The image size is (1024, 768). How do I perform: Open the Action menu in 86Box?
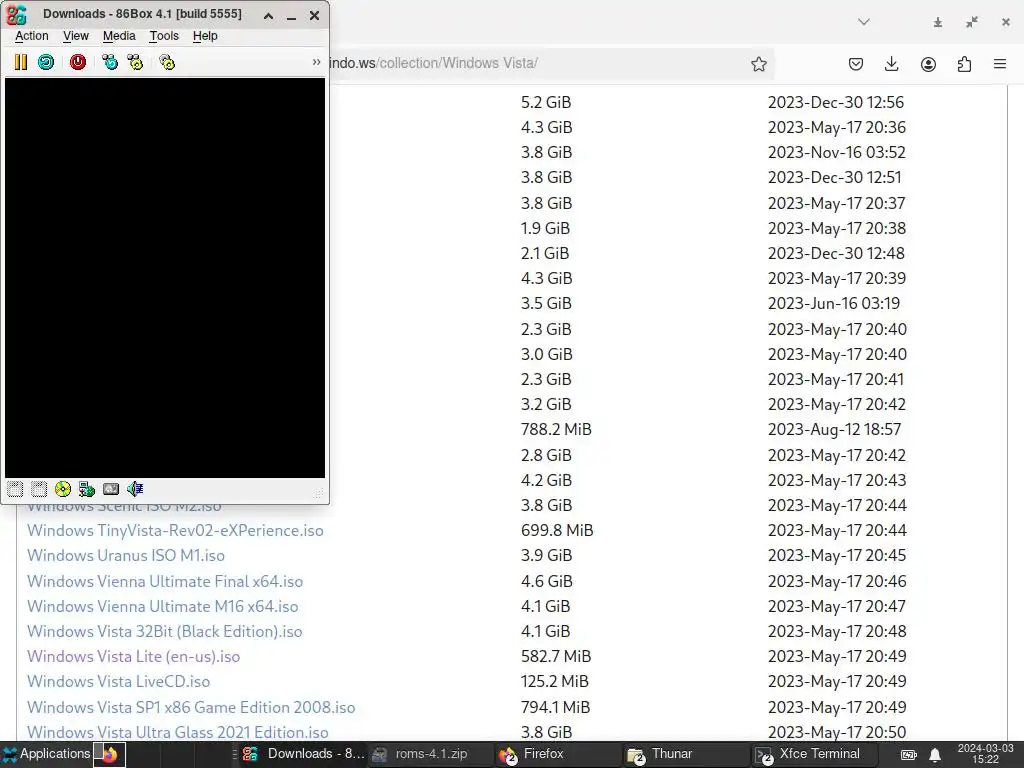coord(31,36)
